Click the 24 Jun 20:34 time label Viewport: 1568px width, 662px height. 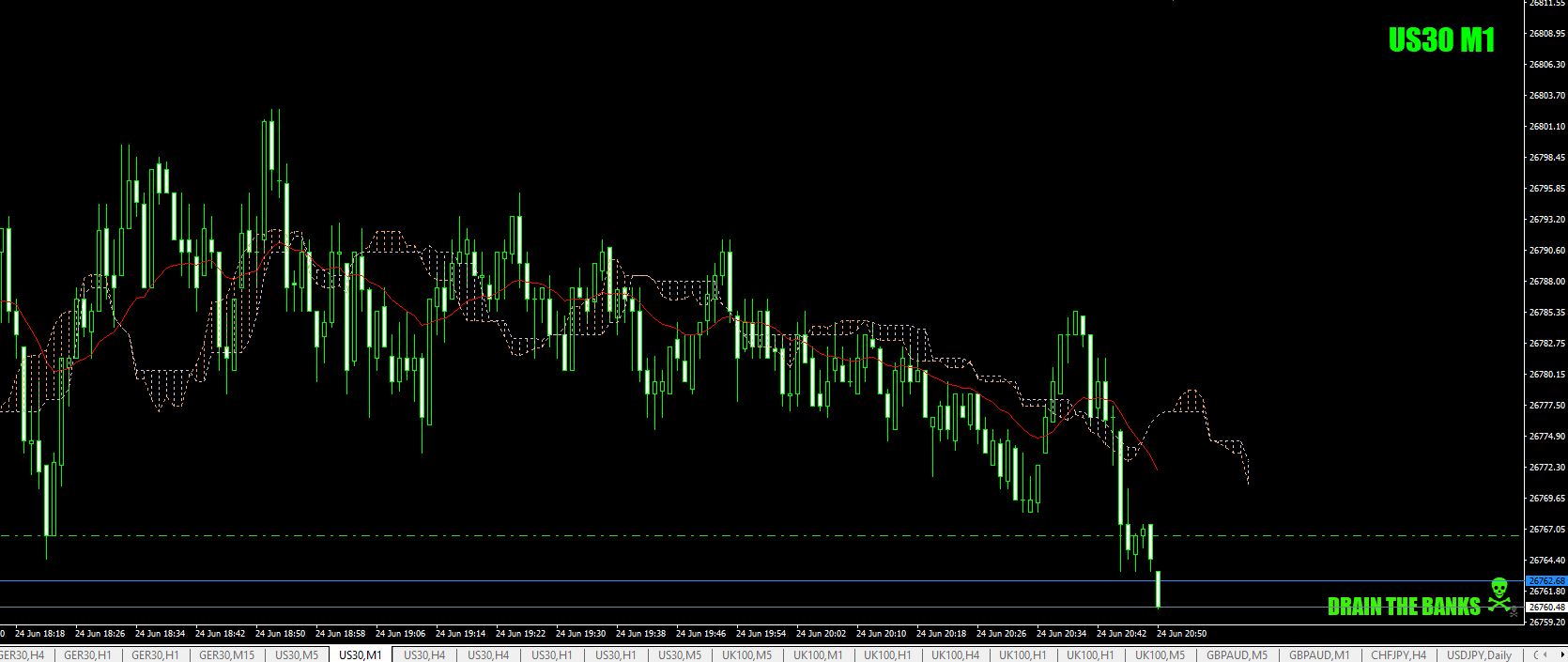(x=1062, y=634)
